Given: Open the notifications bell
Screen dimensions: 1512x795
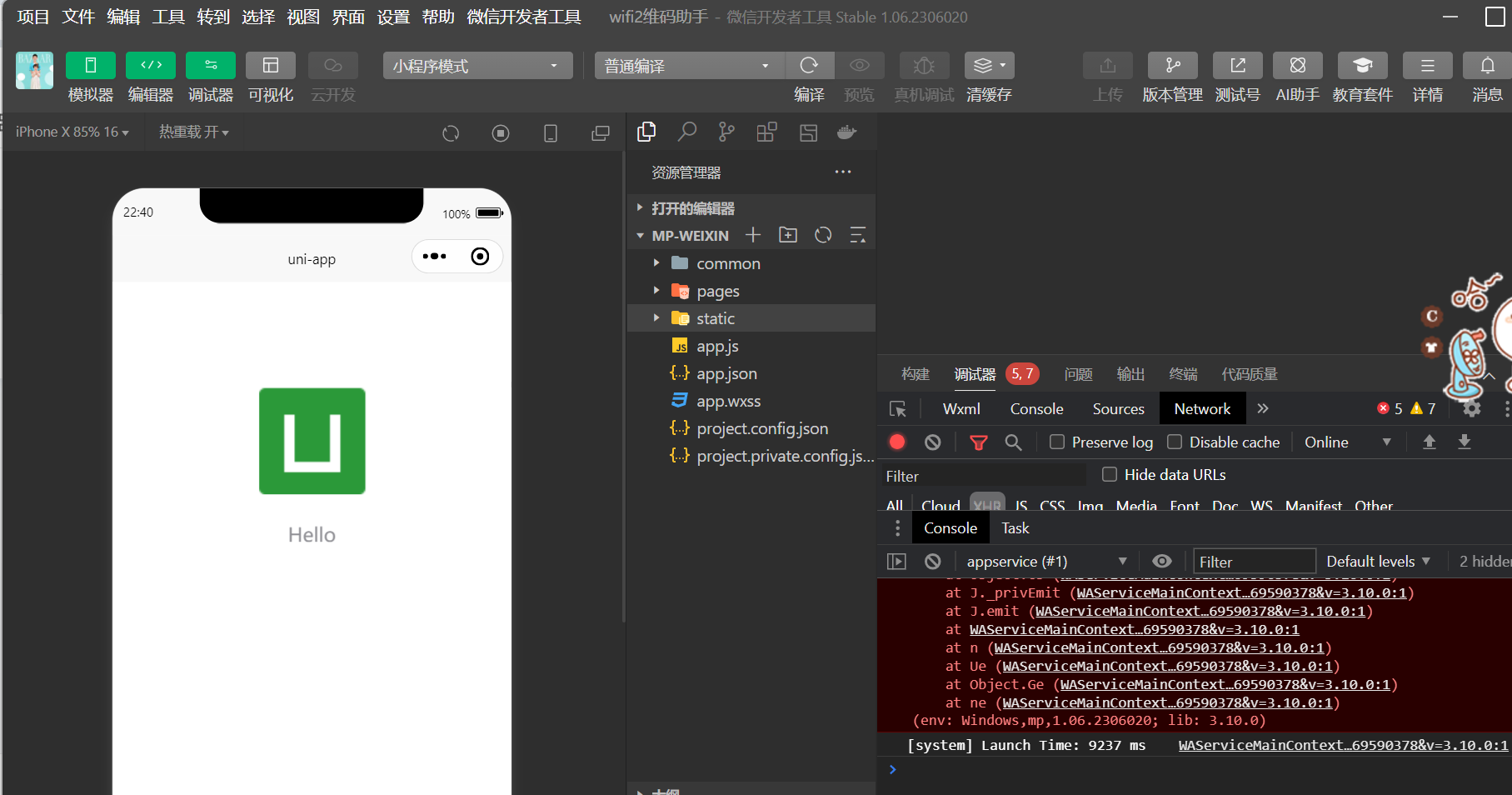Looking at the screenshot, I should coord(1487,65).
